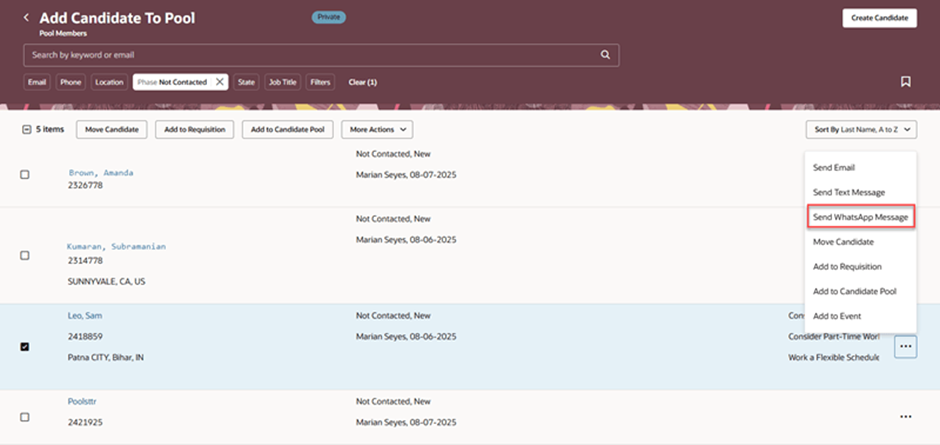Open the Phone filter chip
This screenshot has height=445, width=940.
point(71,82)
